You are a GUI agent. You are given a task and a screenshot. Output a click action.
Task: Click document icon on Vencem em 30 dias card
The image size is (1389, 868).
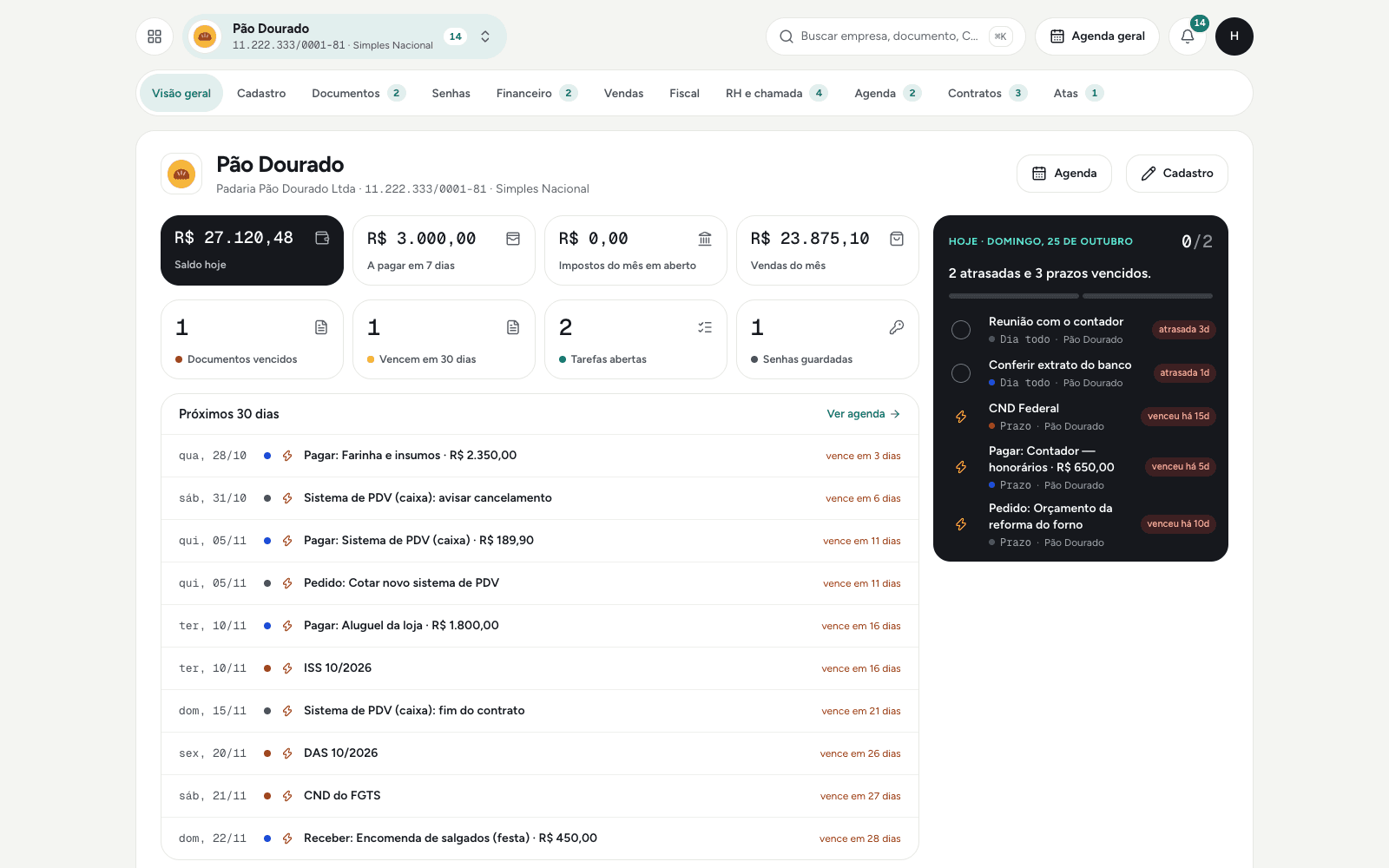pos(513,327)
